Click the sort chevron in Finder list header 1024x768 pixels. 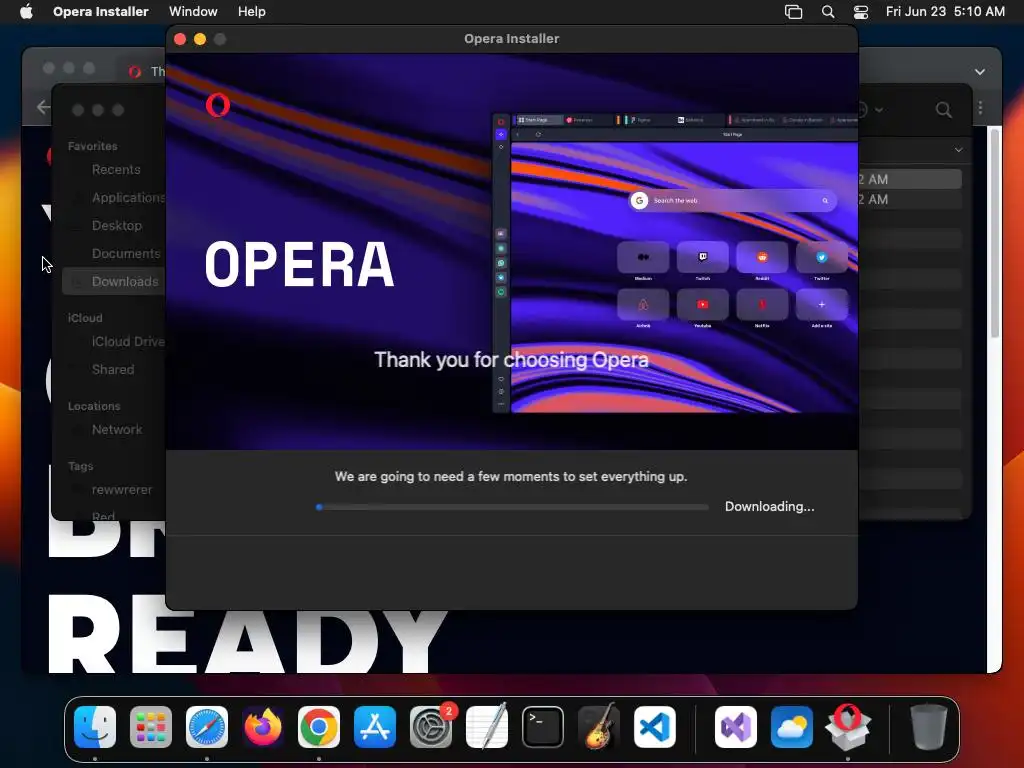pos(958,150)
